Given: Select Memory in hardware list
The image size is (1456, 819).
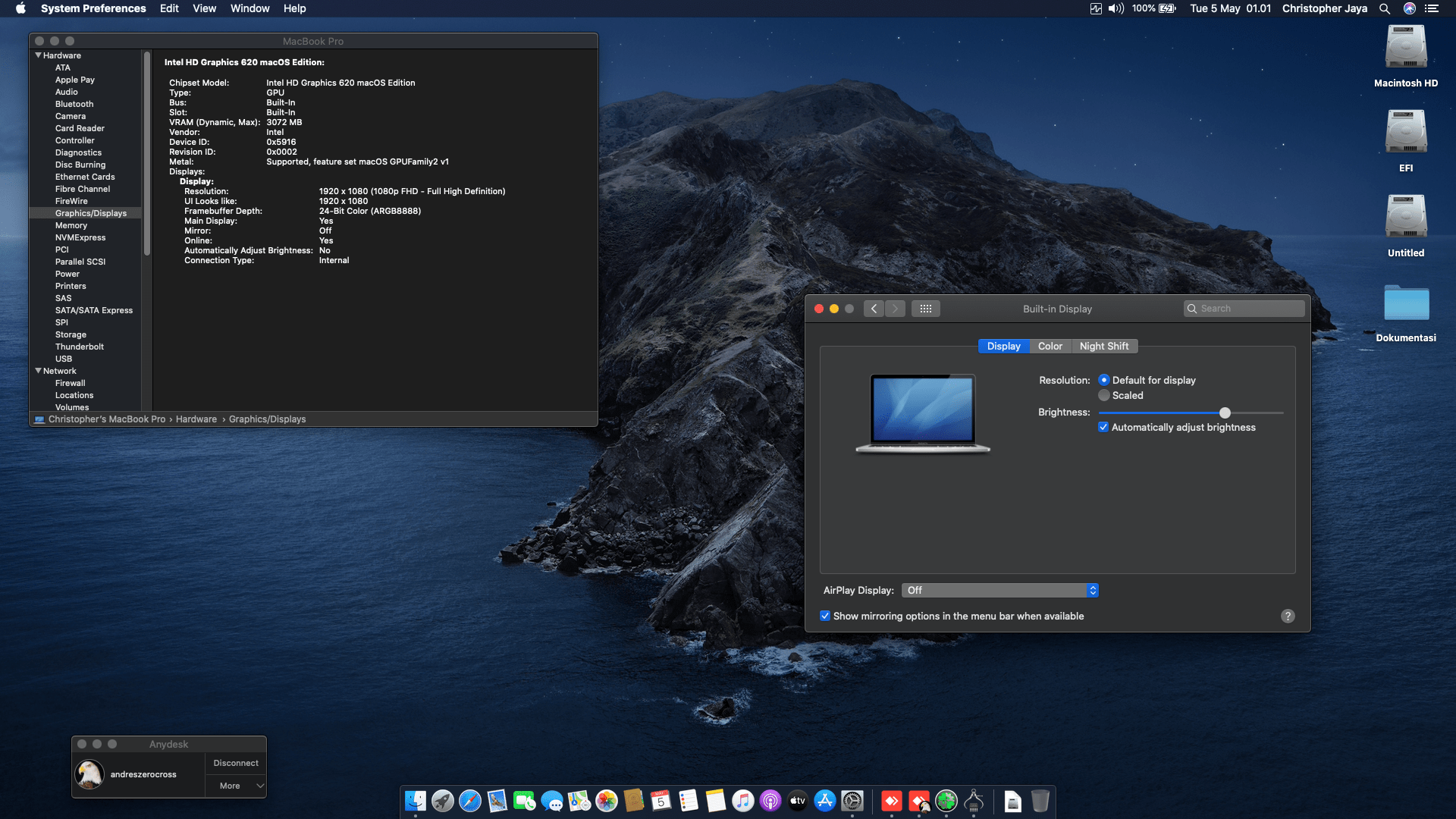Looking at the screenshot, I should tap(71, 225).
